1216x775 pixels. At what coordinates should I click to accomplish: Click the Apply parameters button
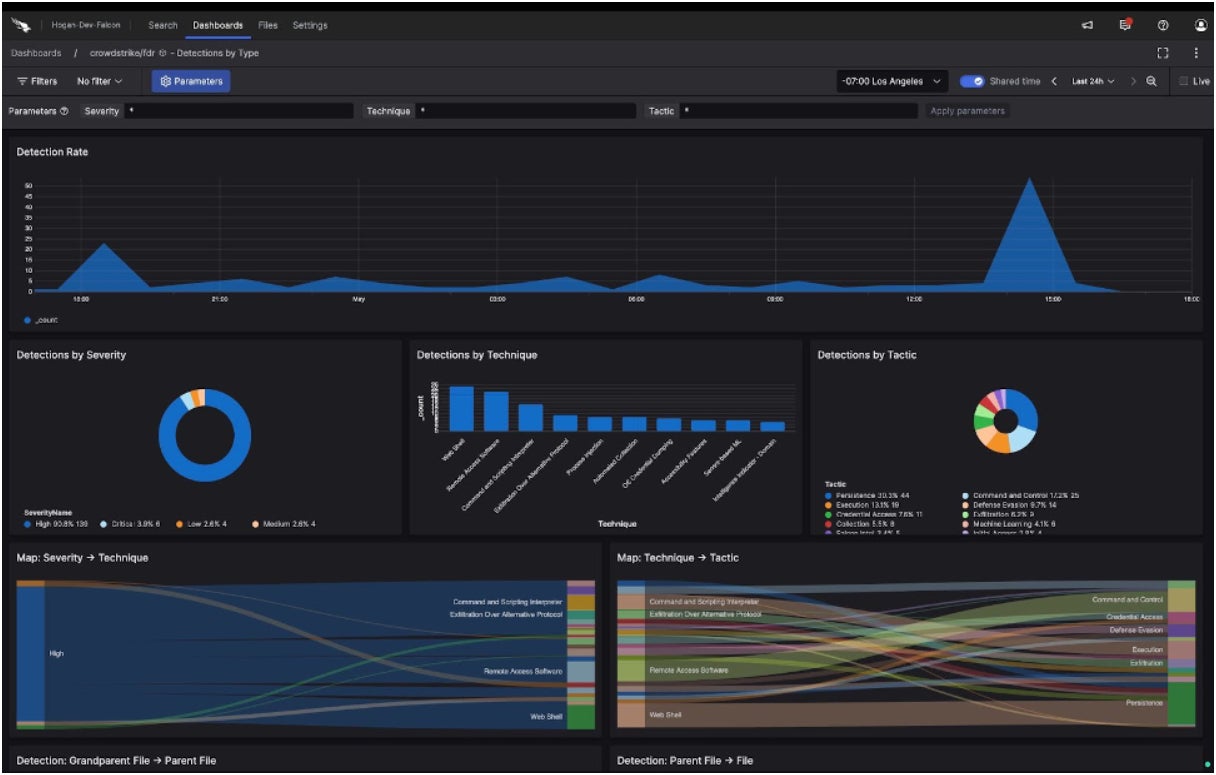point(967,111)
